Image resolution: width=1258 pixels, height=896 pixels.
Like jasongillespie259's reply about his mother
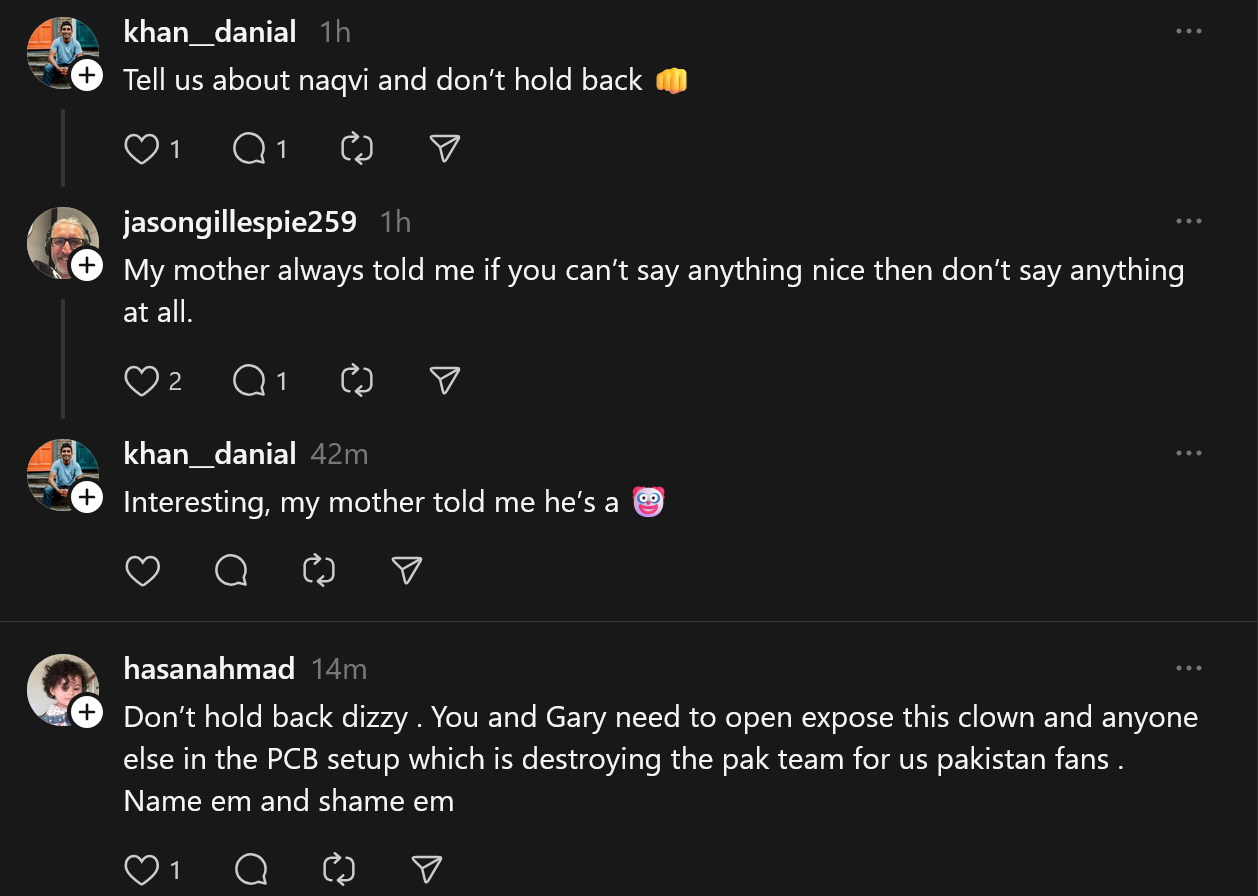[x=142, y=380]
